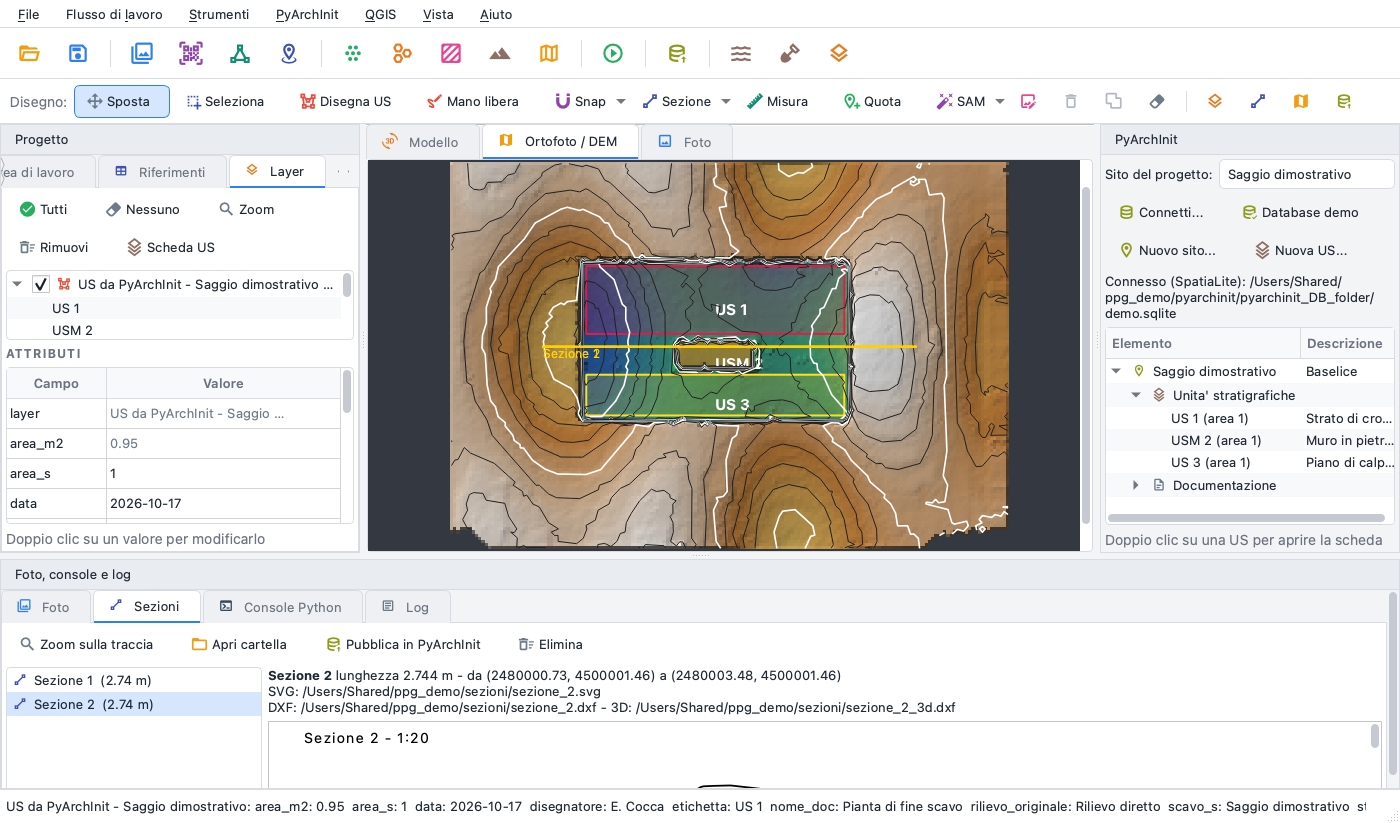Activate the Mano libera freehand tool
Image resolution: width=1400 pixels, height=823 pixels.
[x=472, y=101]
